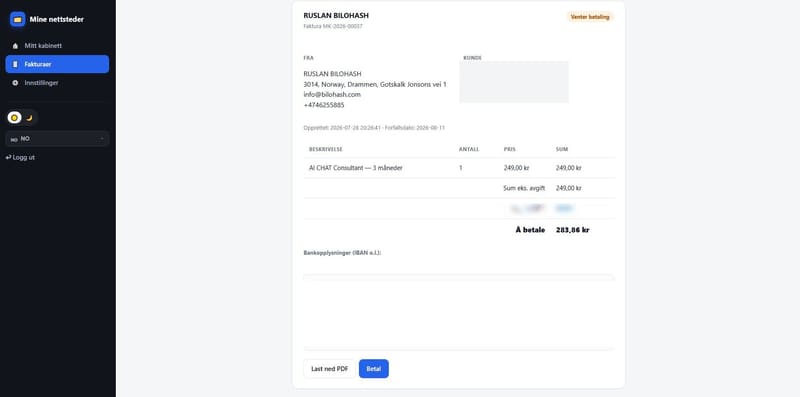Image resolution: width=800 pixels, height=397 pixels.
Task: Click the Last ned PDF button
Action: pyautogui.click(x=330, y=369)
